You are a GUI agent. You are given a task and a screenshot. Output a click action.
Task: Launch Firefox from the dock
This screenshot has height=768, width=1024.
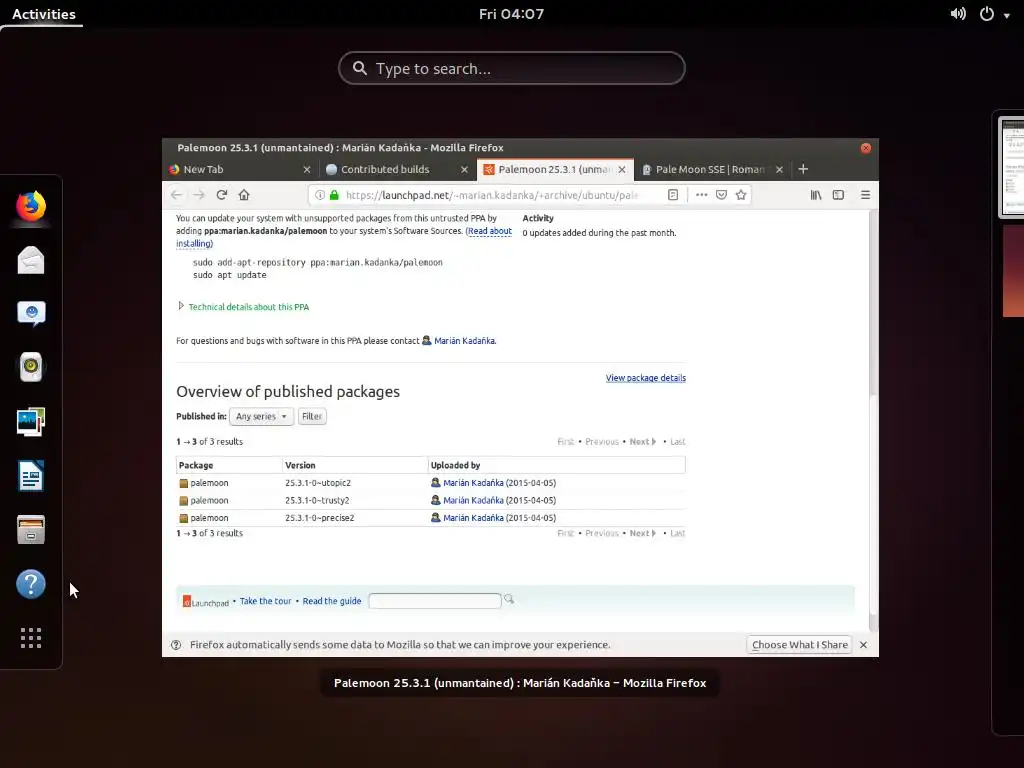point(31,206)
